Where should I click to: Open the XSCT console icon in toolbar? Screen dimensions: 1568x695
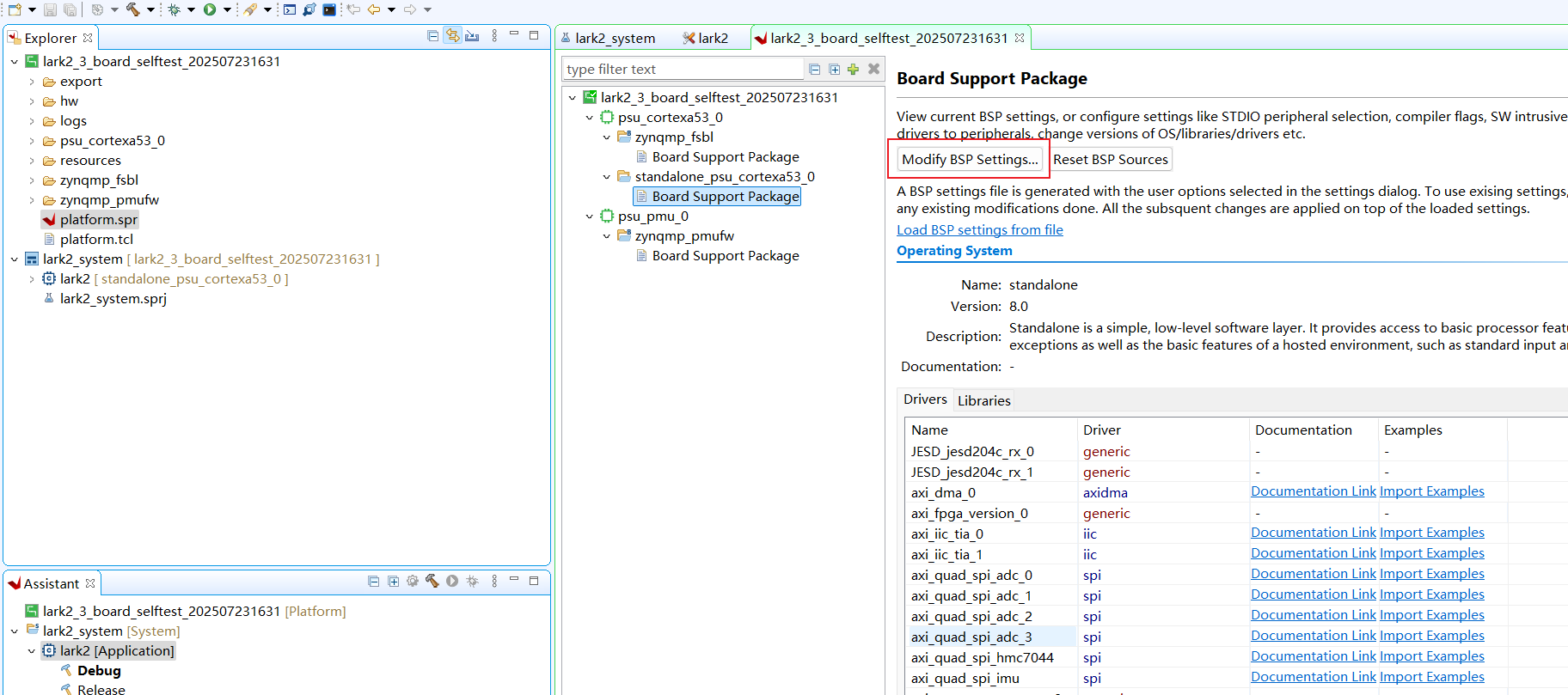[290, 9]
